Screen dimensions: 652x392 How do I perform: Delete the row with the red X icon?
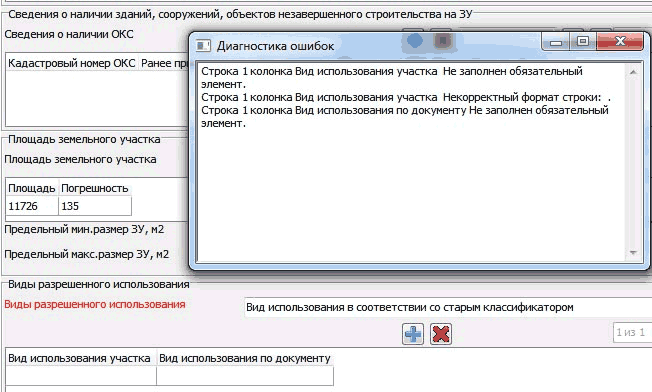[x=441, y=334]
